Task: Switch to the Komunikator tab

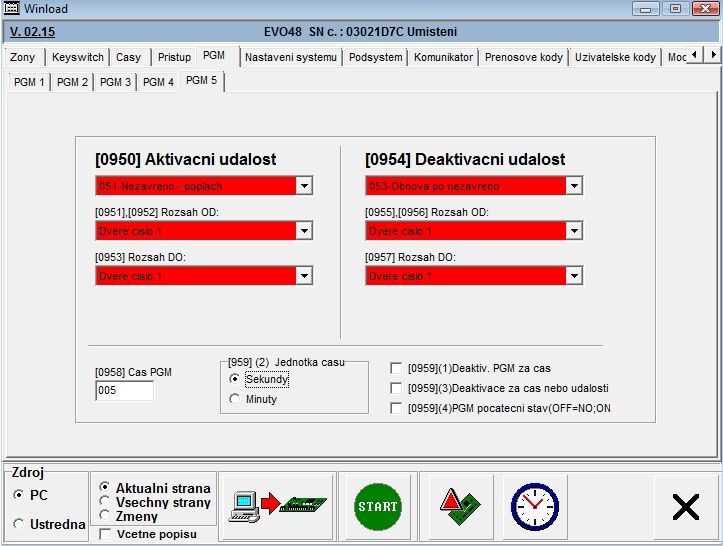Action: click(x=443, y=57)
